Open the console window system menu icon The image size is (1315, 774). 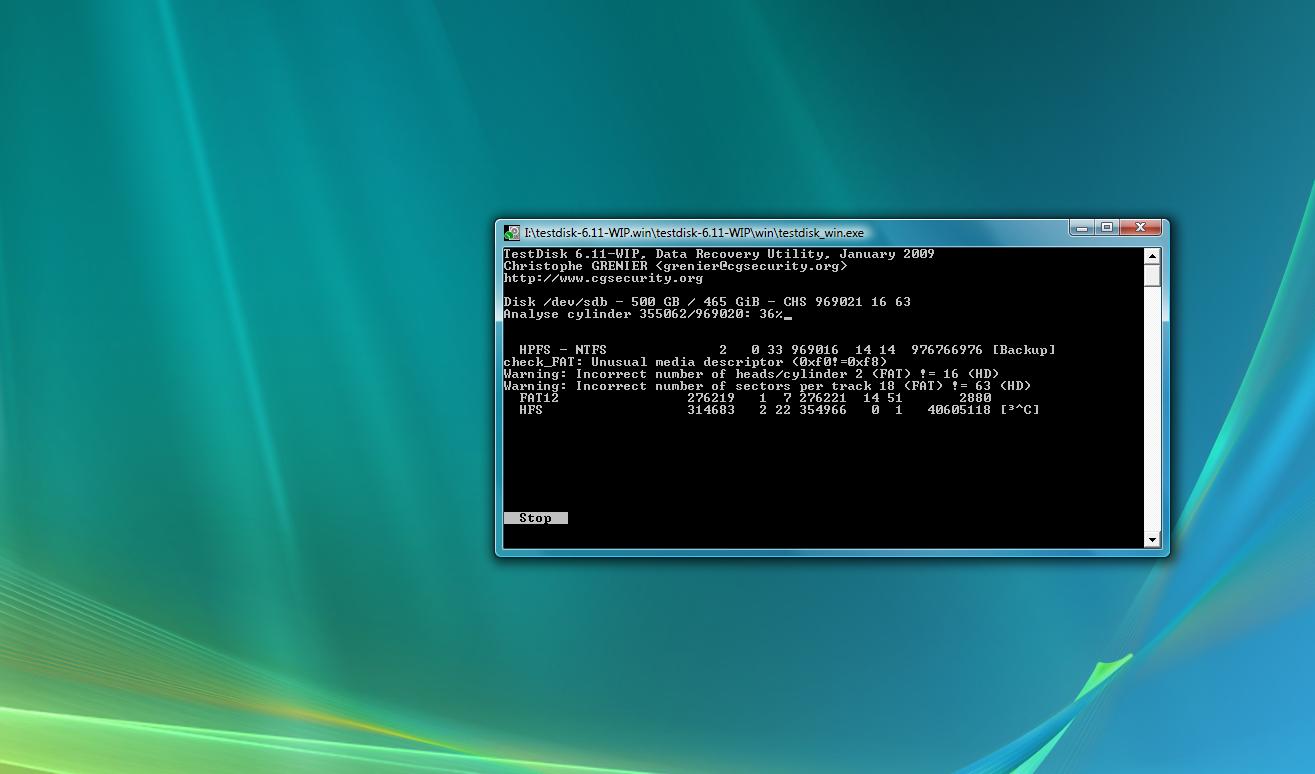click(x=511, y=233)
